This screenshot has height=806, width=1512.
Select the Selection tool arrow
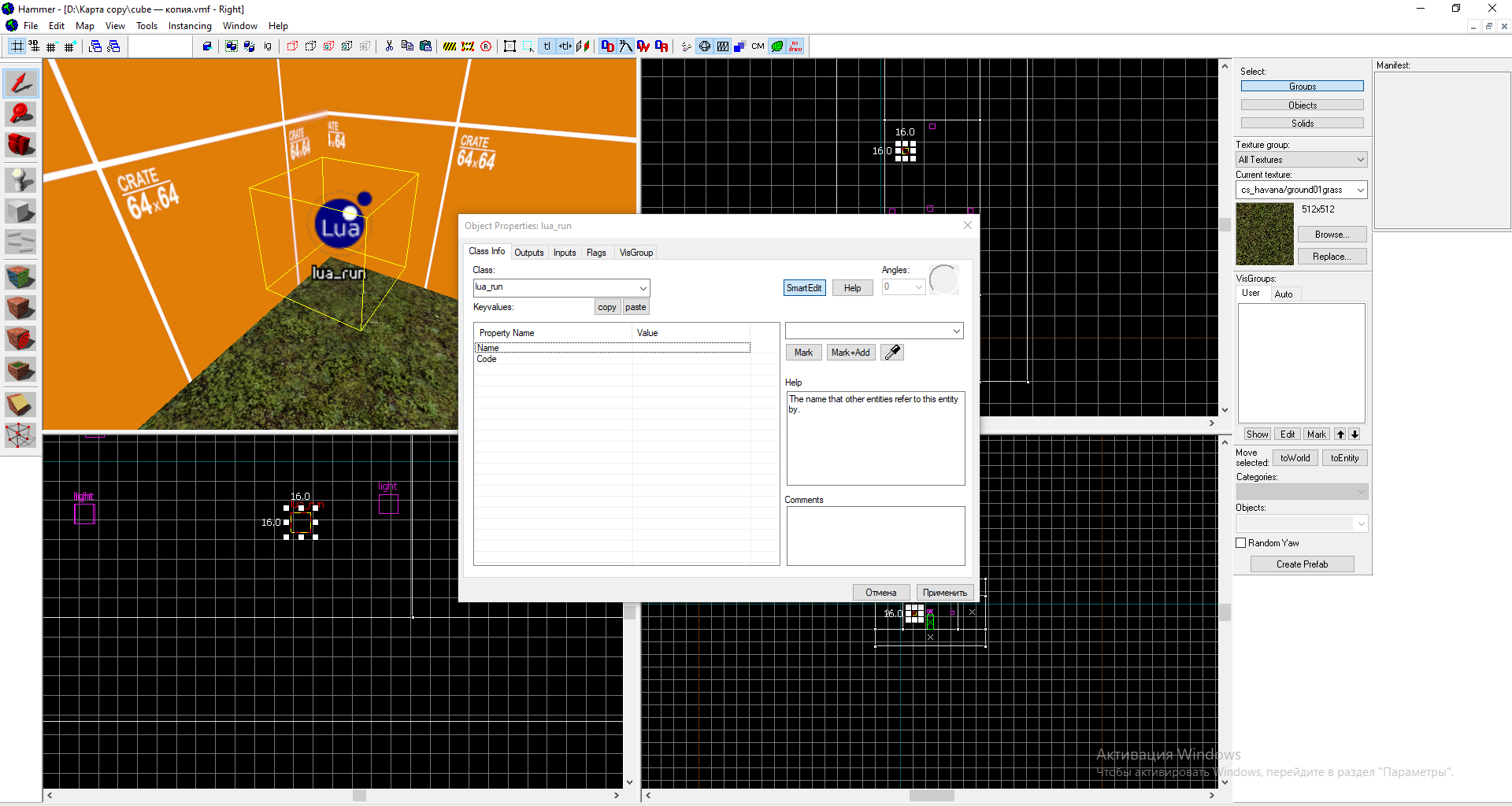point(20,83)
